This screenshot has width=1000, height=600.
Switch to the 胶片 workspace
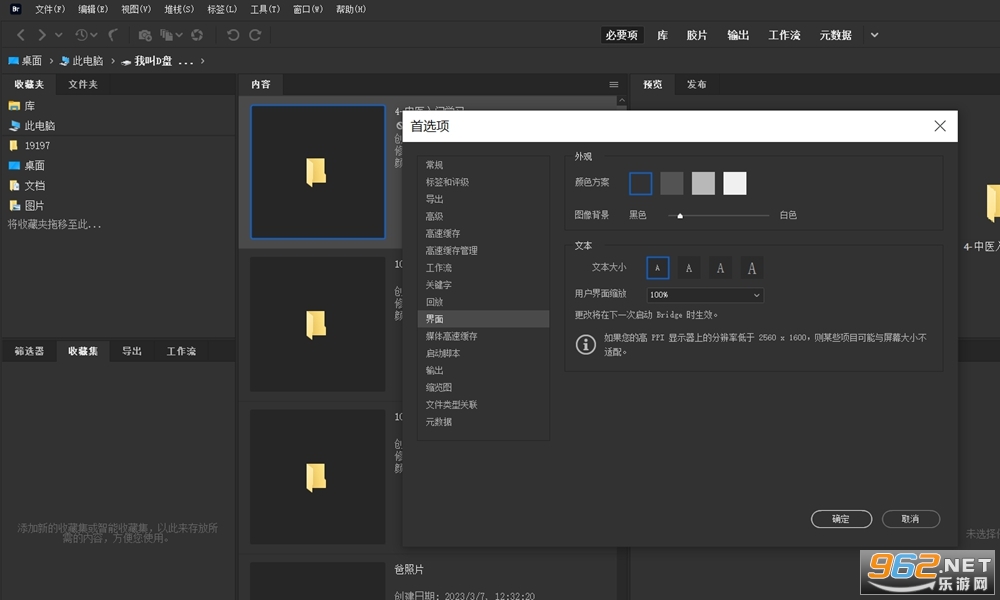click(x=696, y=35)
